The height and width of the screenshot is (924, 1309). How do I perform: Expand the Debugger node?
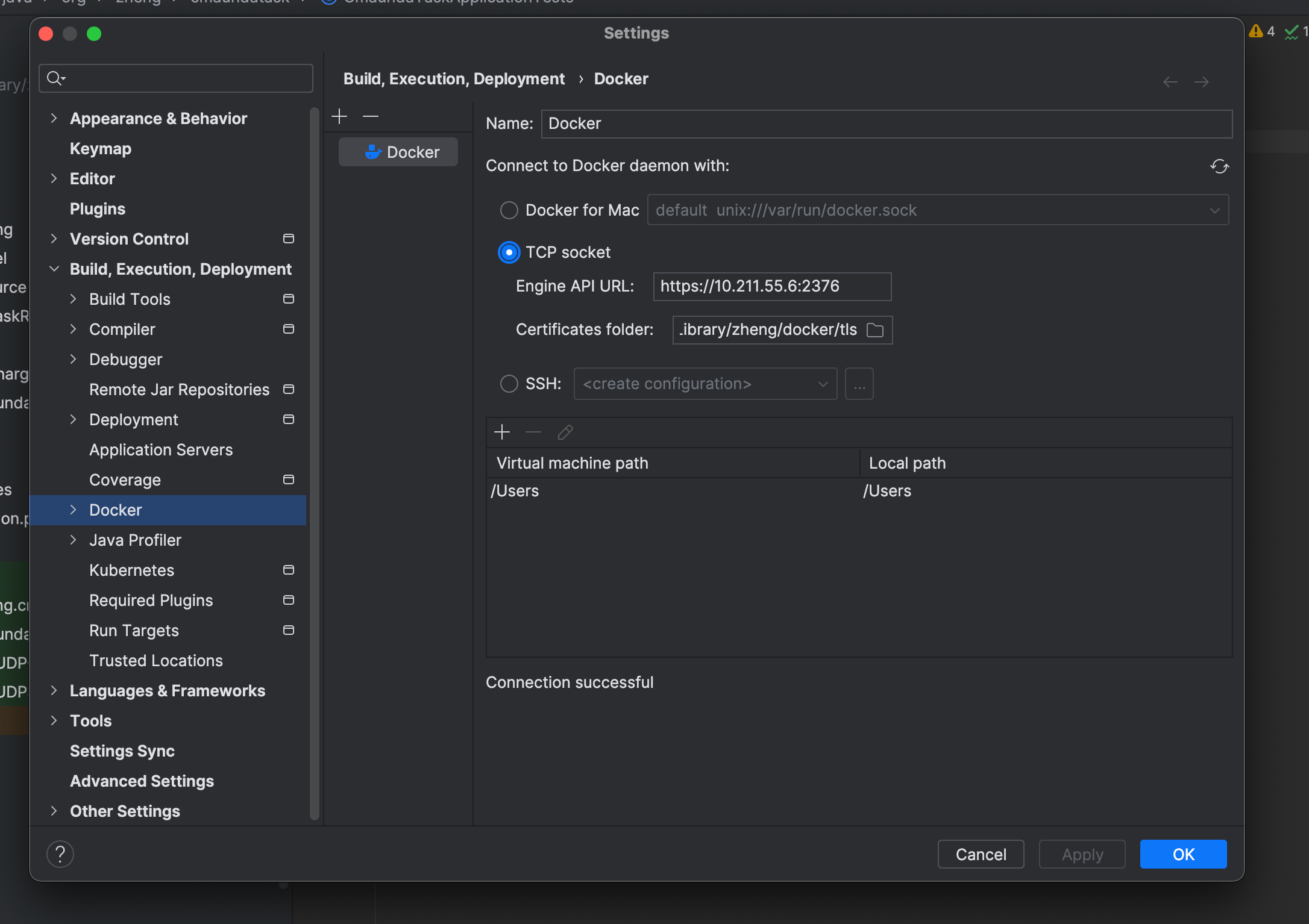[73, 359]
